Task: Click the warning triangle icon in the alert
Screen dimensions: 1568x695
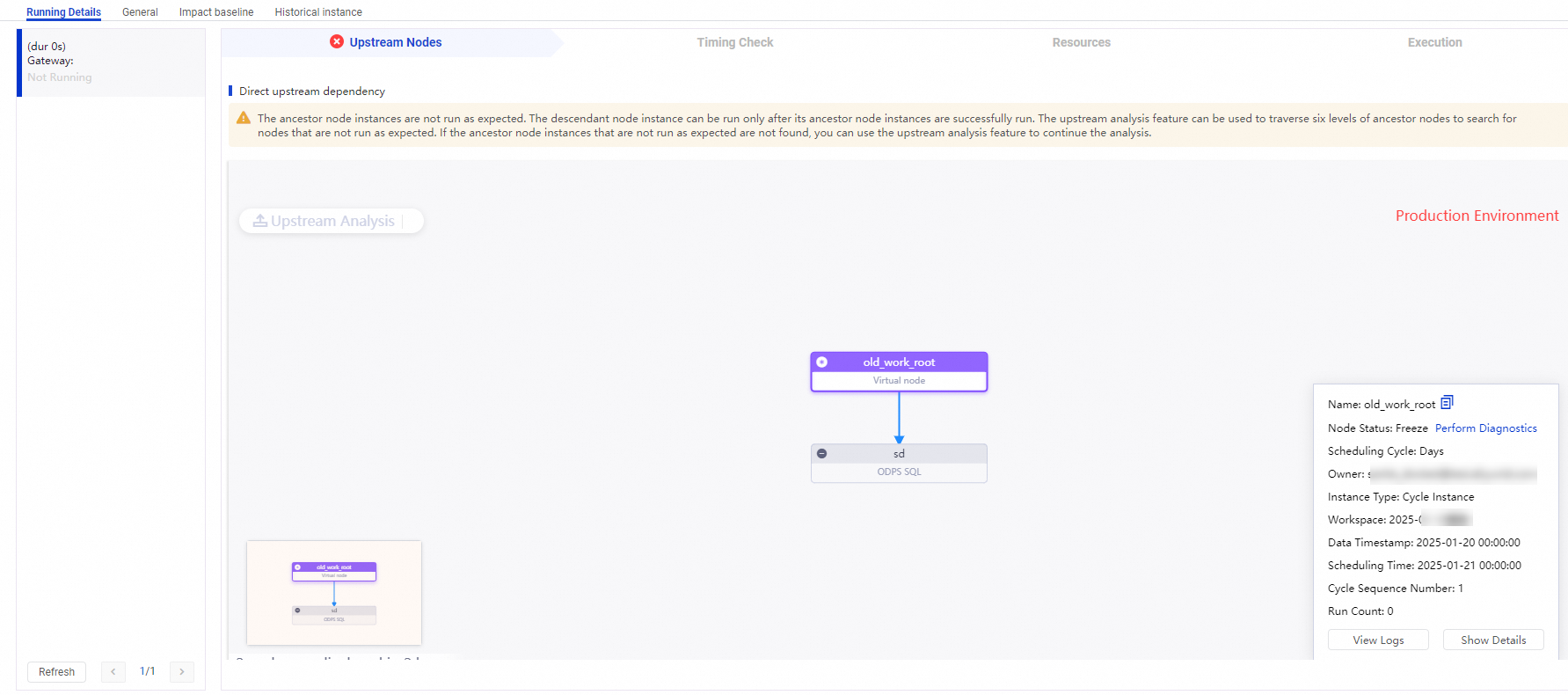Action: point(244,118)
